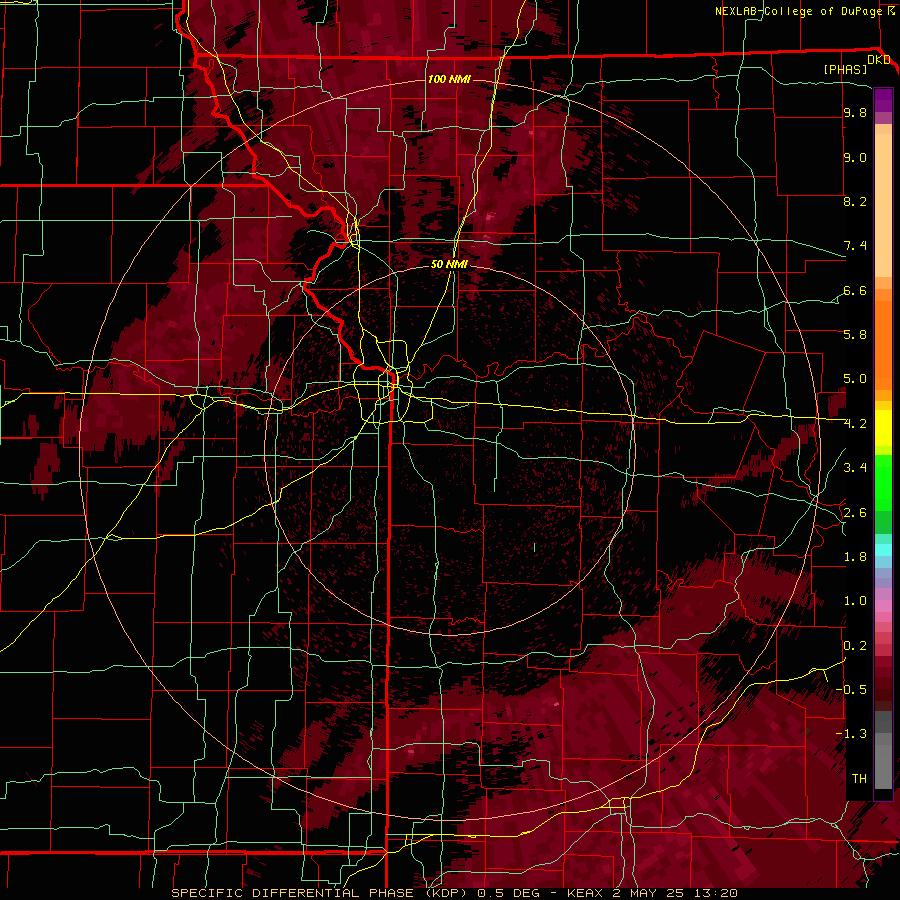
Task: Click the 50 NMI range ring label
Action: (449, 264)
